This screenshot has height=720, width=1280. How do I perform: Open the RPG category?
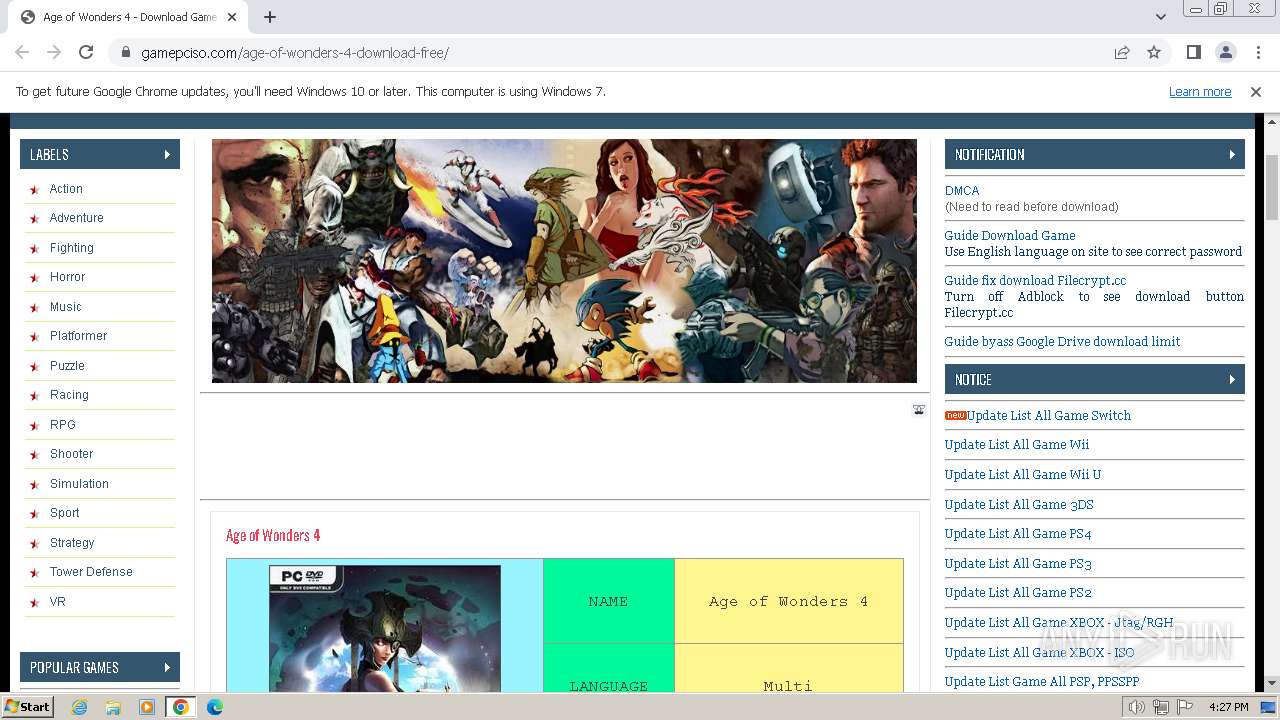pyautogui.click(x=63, y=425)
